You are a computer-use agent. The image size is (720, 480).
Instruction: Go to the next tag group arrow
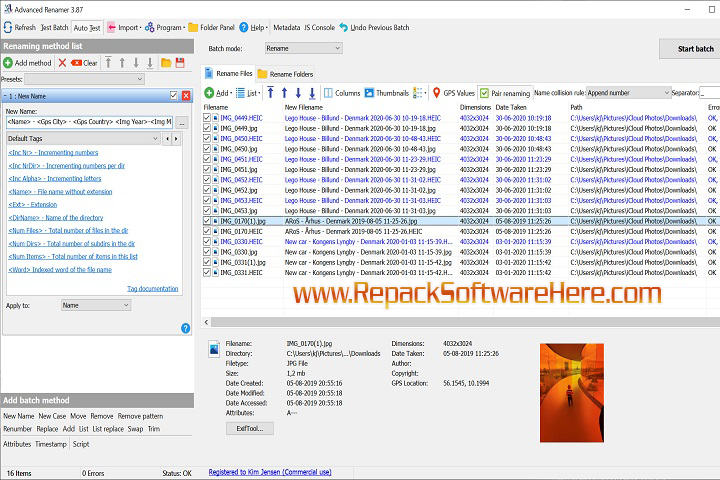(176, 138)
